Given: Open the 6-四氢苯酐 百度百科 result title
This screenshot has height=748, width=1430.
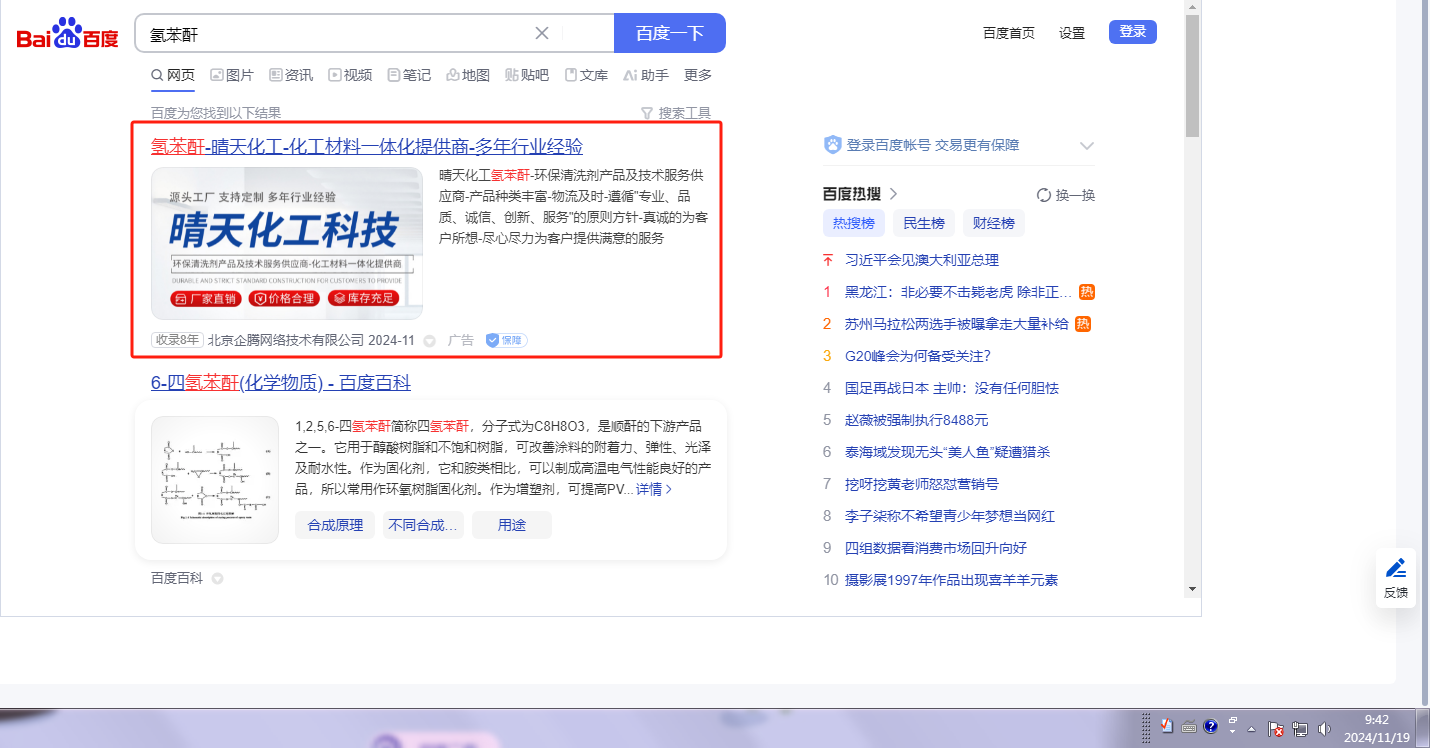Looking at the screenshot, I should 281,383.
